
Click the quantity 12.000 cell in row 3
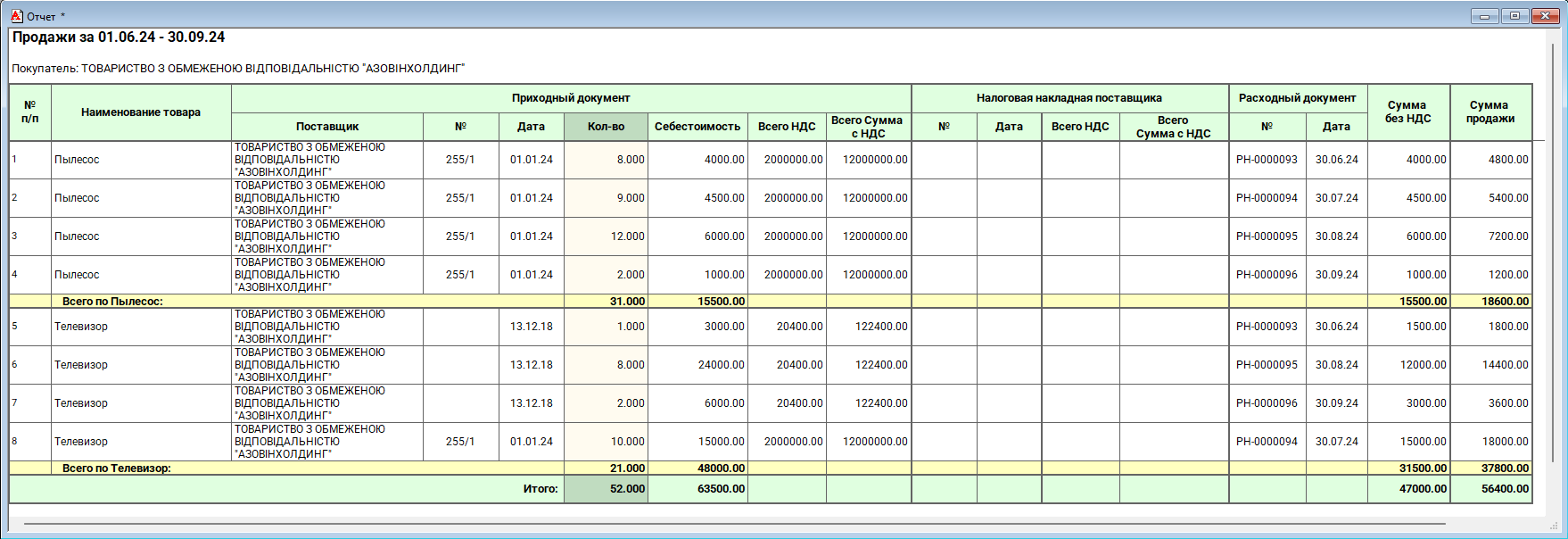click(x=607, y=236)
